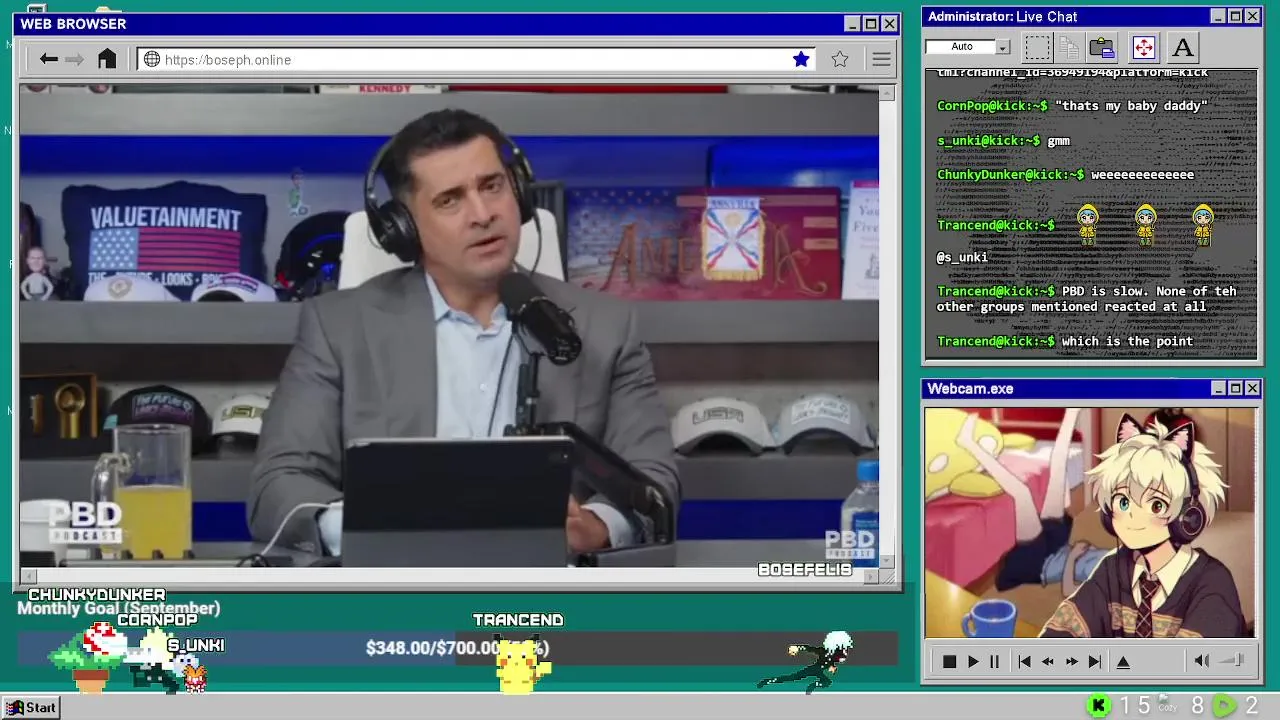Click the outlined favorites star icon
Image resolution: width=1280 pixels, height=720 pixels.
coord(840,59)
